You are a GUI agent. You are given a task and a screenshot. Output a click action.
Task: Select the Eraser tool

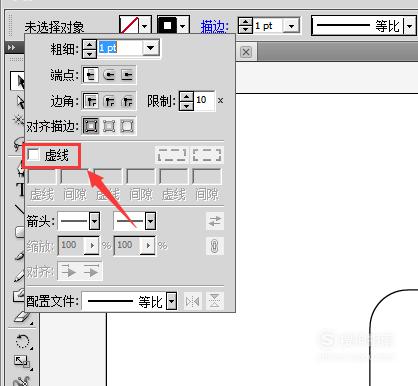click(x=23, y=317)
